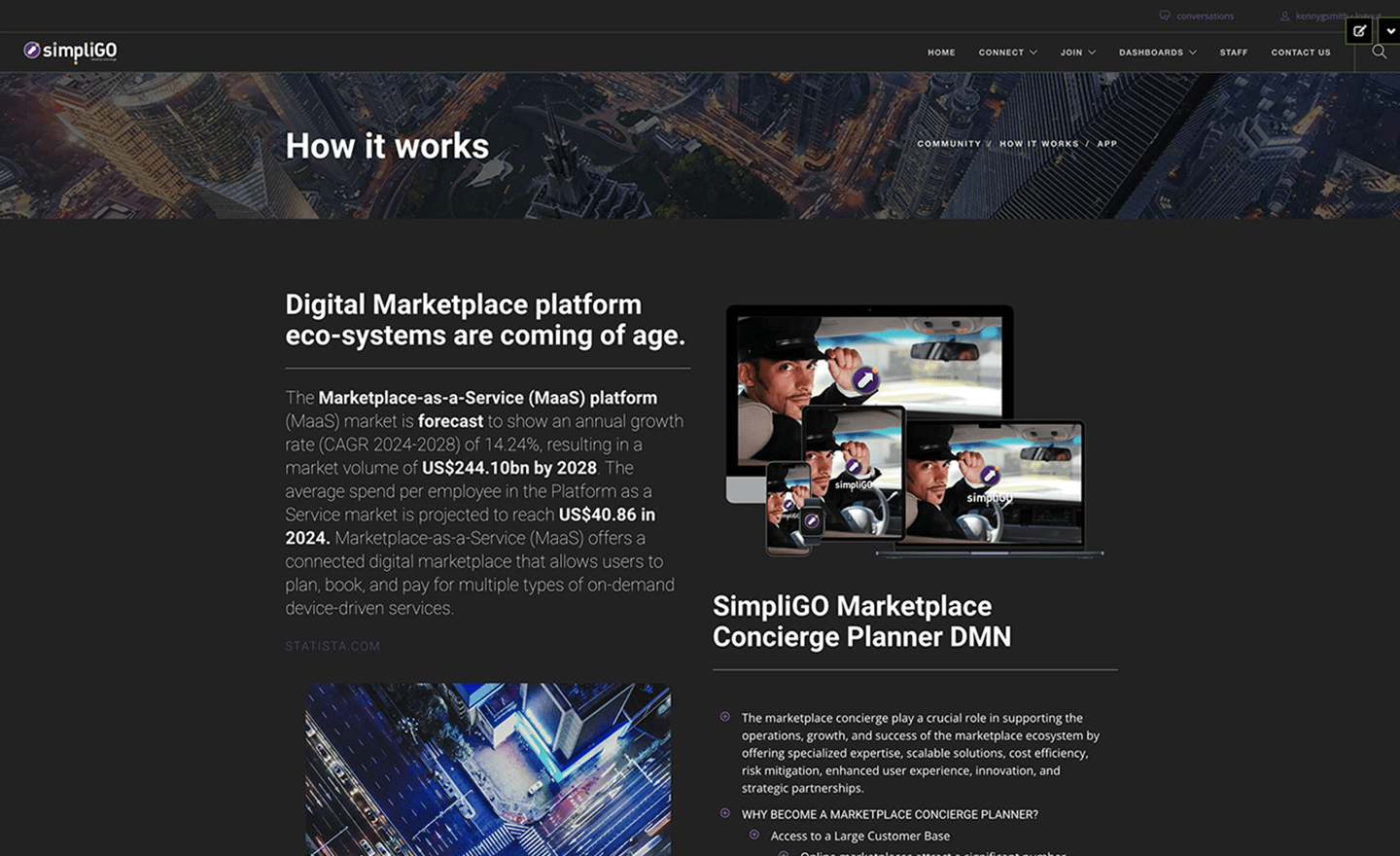Click the 'Digital Marketplace platform' heading
This screenshot has width=1400, height=856.
(485, 320)
